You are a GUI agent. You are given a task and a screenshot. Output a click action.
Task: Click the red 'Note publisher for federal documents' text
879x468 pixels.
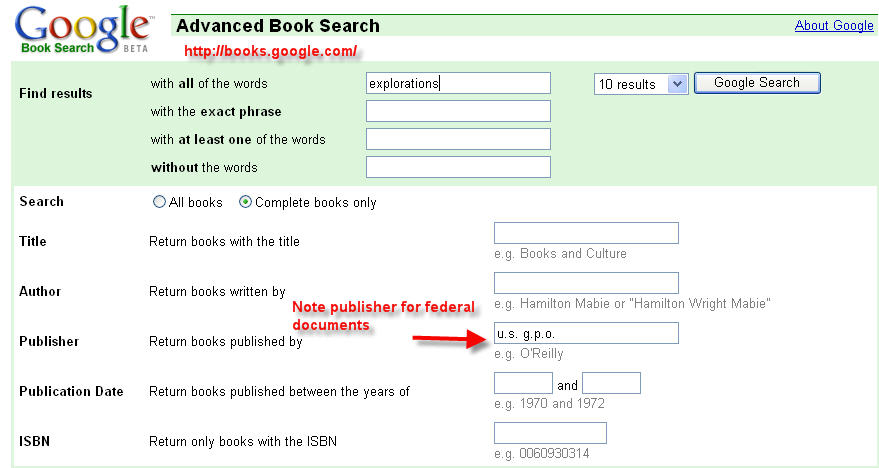click(383, 316)
